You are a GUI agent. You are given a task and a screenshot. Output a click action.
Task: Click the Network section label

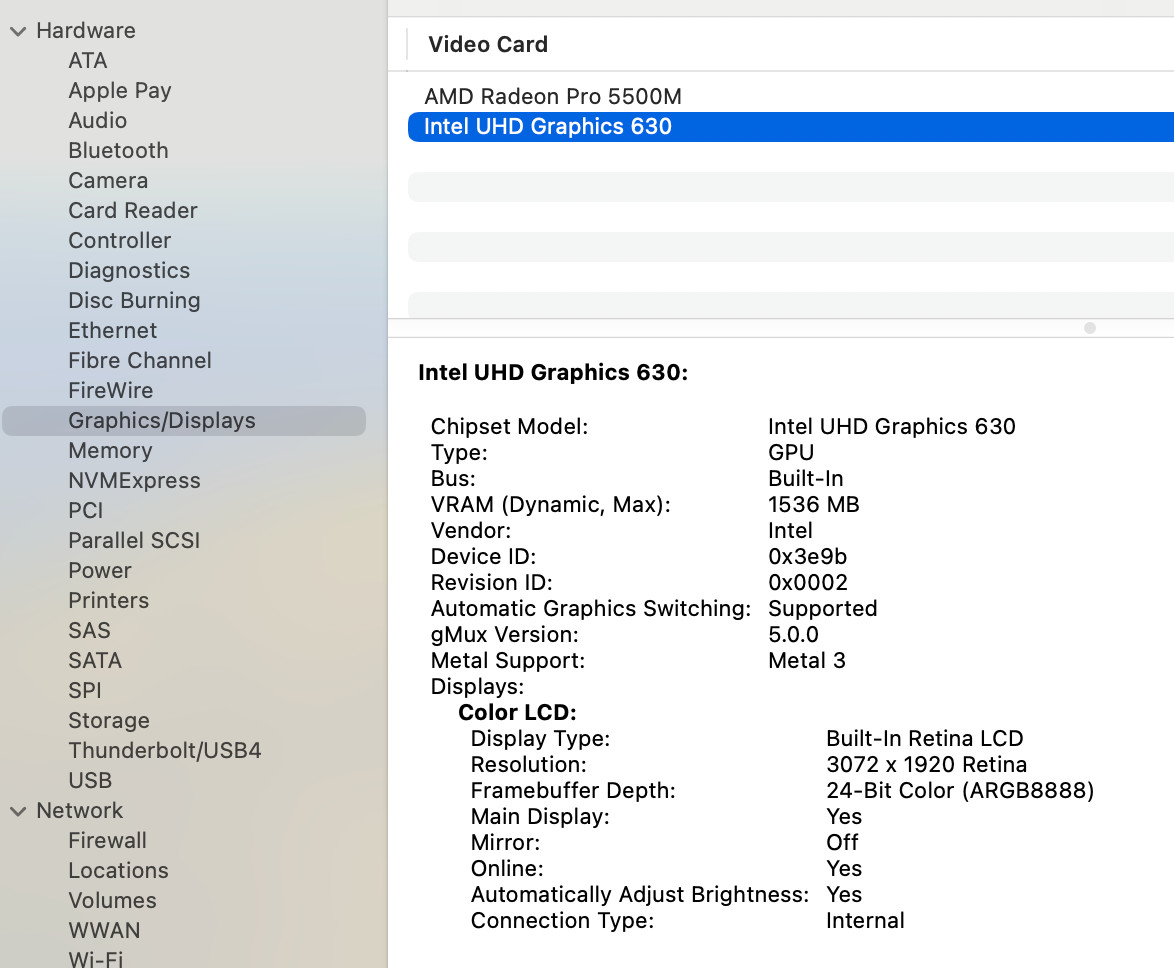point(79,810)
